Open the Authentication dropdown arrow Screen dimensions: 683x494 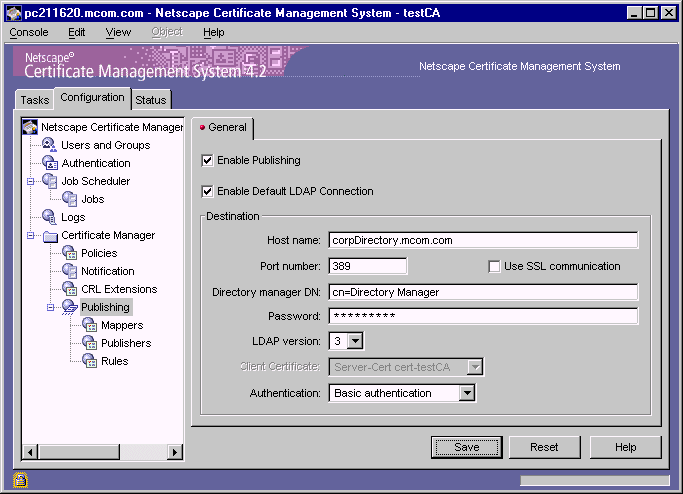click(467, 393)
